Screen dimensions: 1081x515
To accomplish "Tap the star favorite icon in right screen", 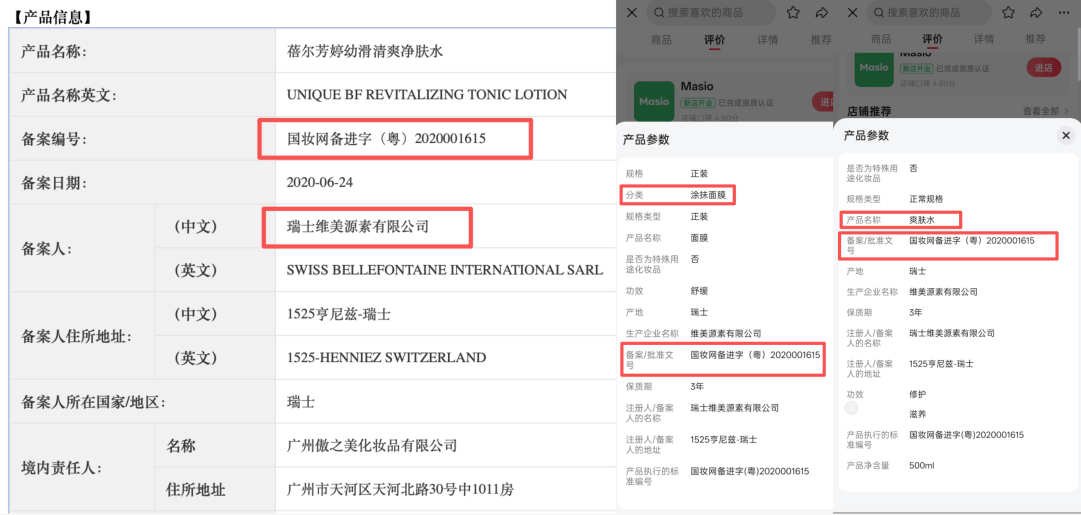I will 1009,12.
